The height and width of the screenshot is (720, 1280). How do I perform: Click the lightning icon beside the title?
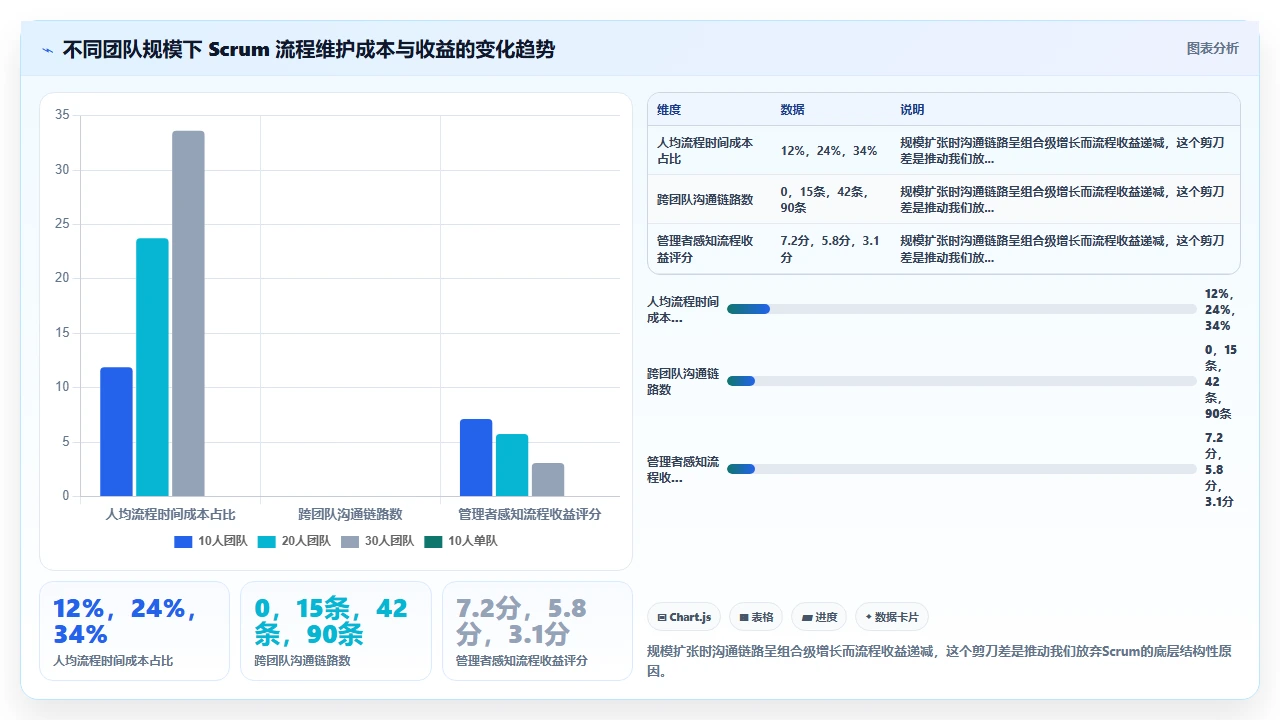[47, 49]
